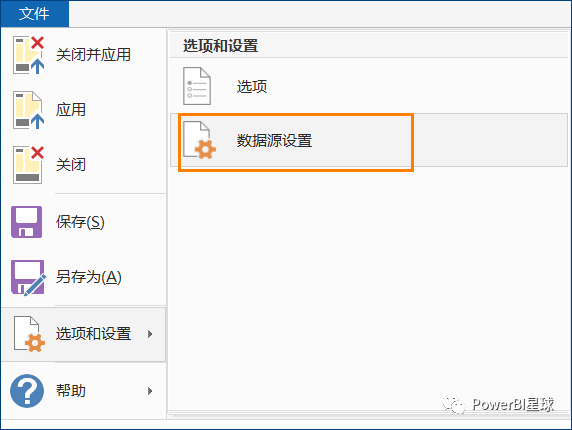Click the purple Save floppy disk icon
The image size is (572, 430).
(26, 222)
